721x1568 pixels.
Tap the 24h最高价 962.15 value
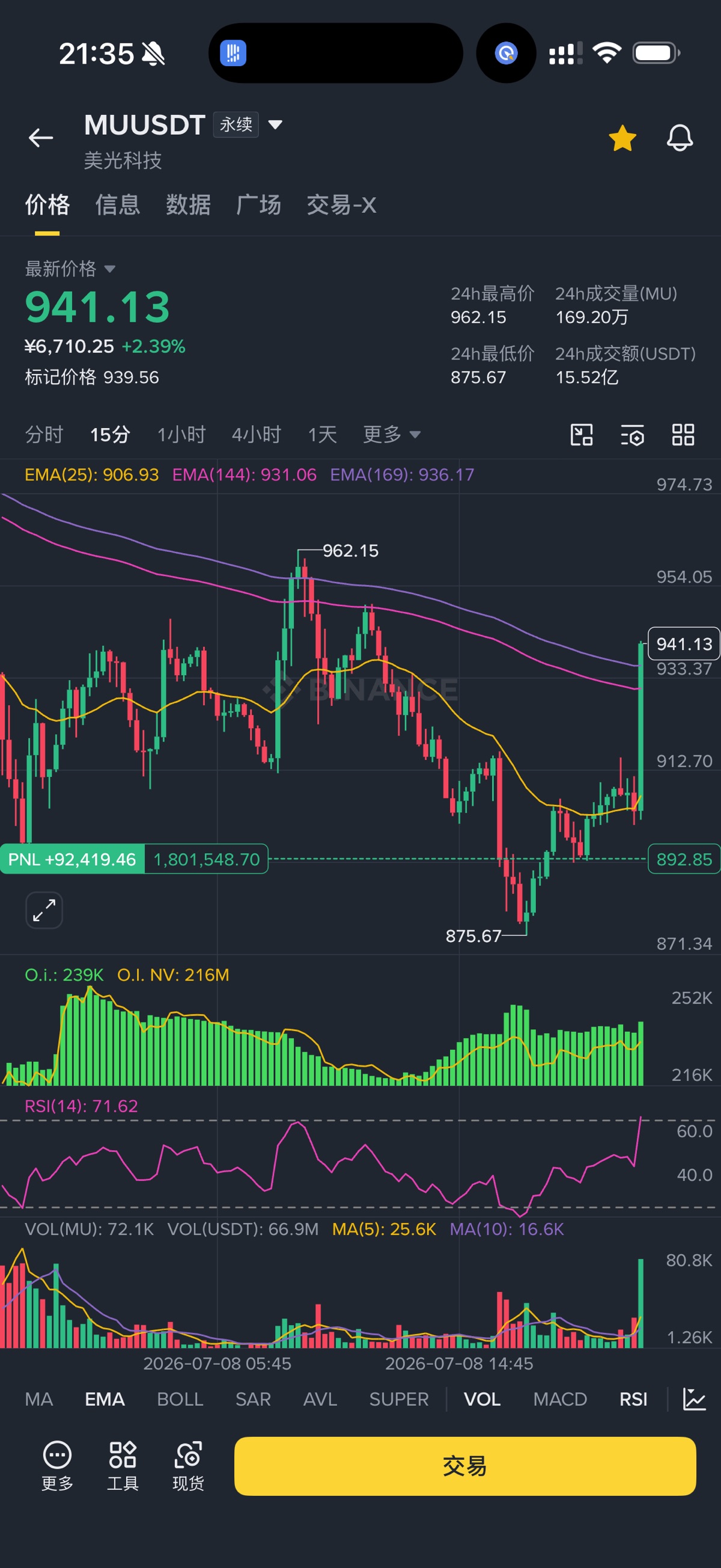478,317
